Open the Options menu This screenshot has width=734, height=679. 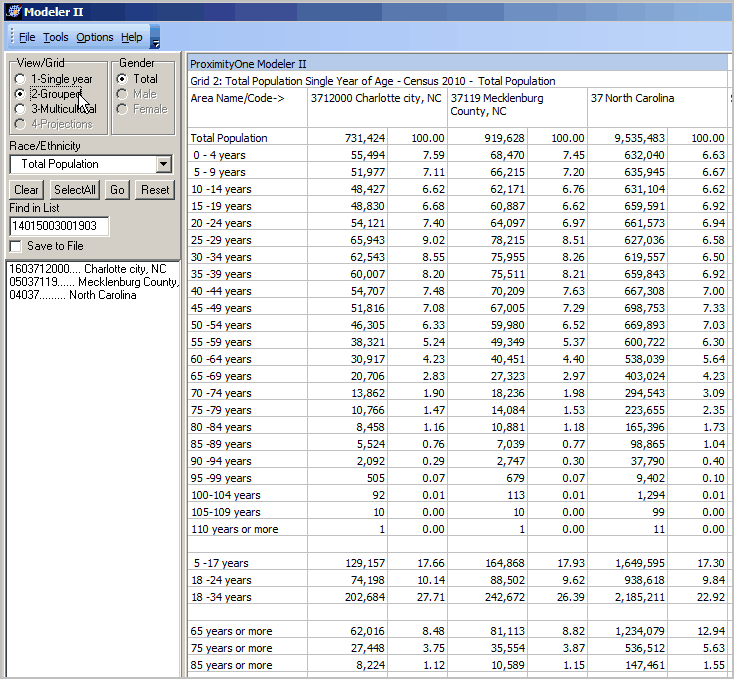[x=95, y=37]
